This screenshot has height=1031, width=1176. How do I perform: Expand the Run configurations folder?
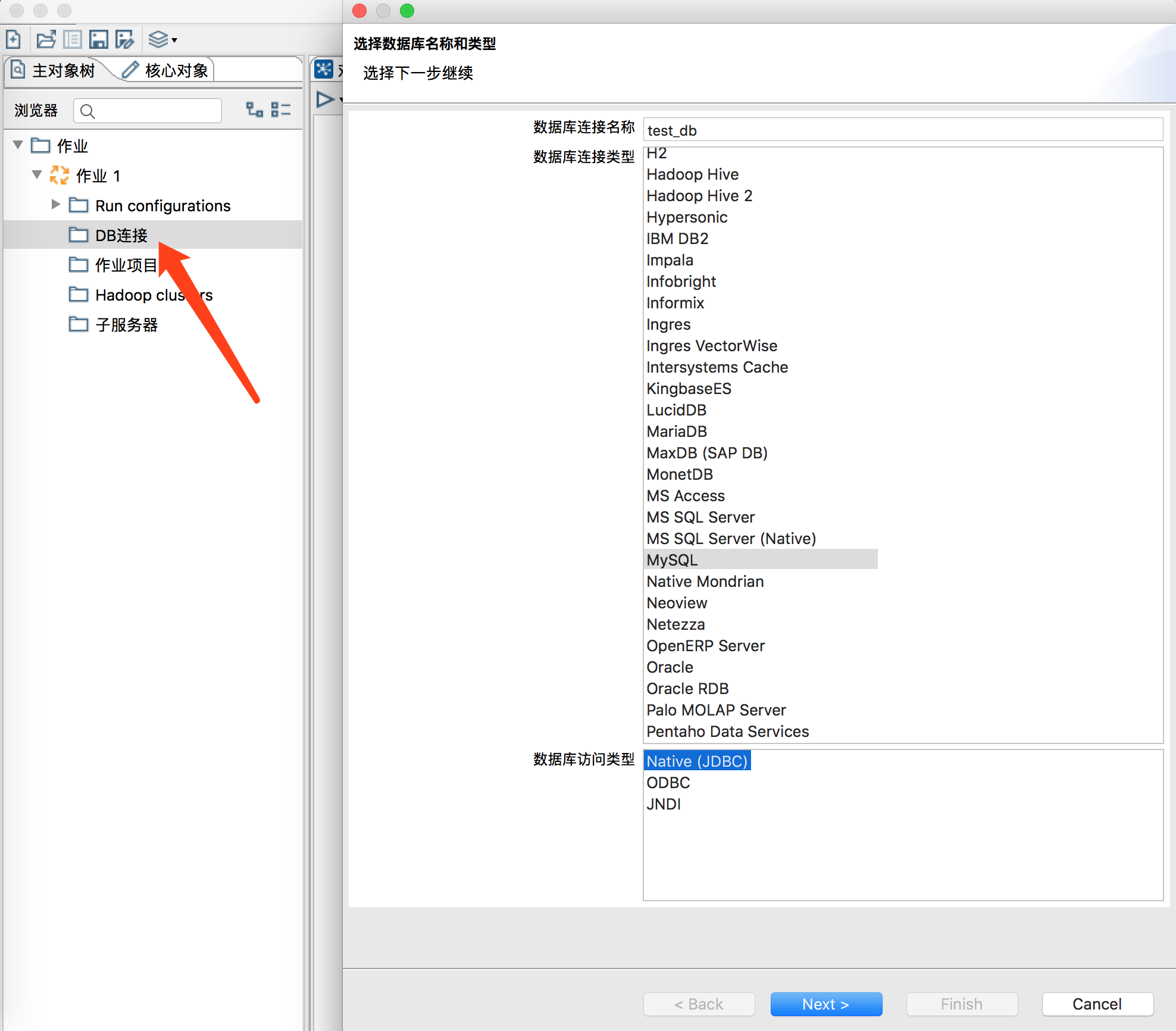tap(56, 205)
